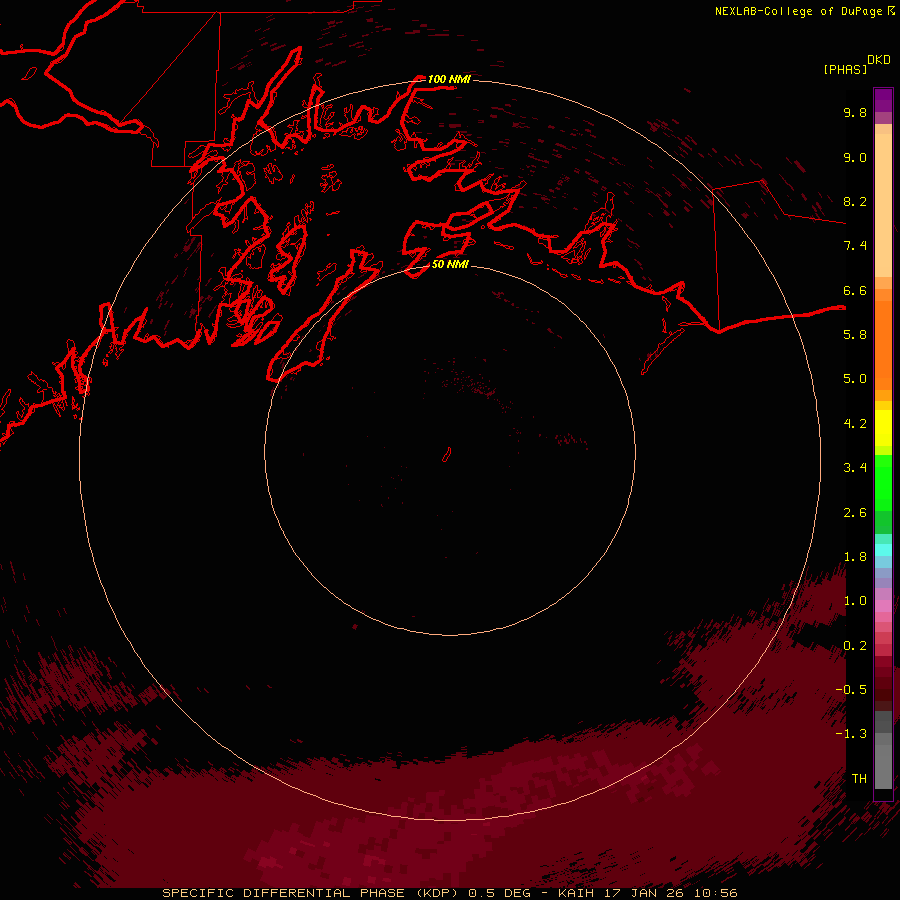Select the 8.2 legend value

point(855,201)
